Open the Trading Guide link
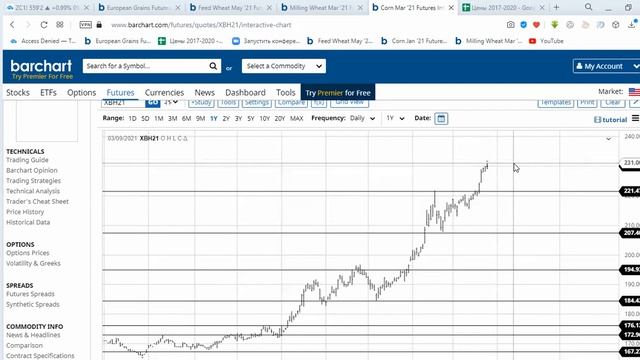640x360 pixels. (x=27, y=160)
